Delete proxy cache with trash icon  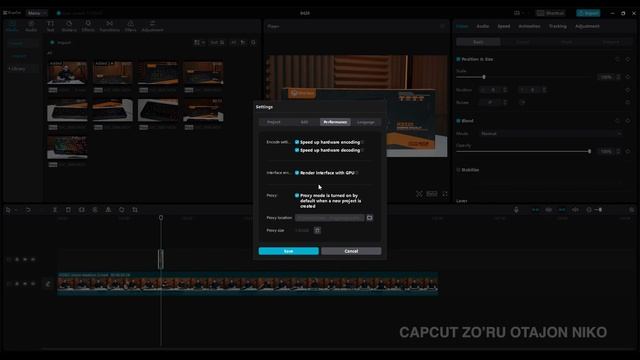pos(317,230)
